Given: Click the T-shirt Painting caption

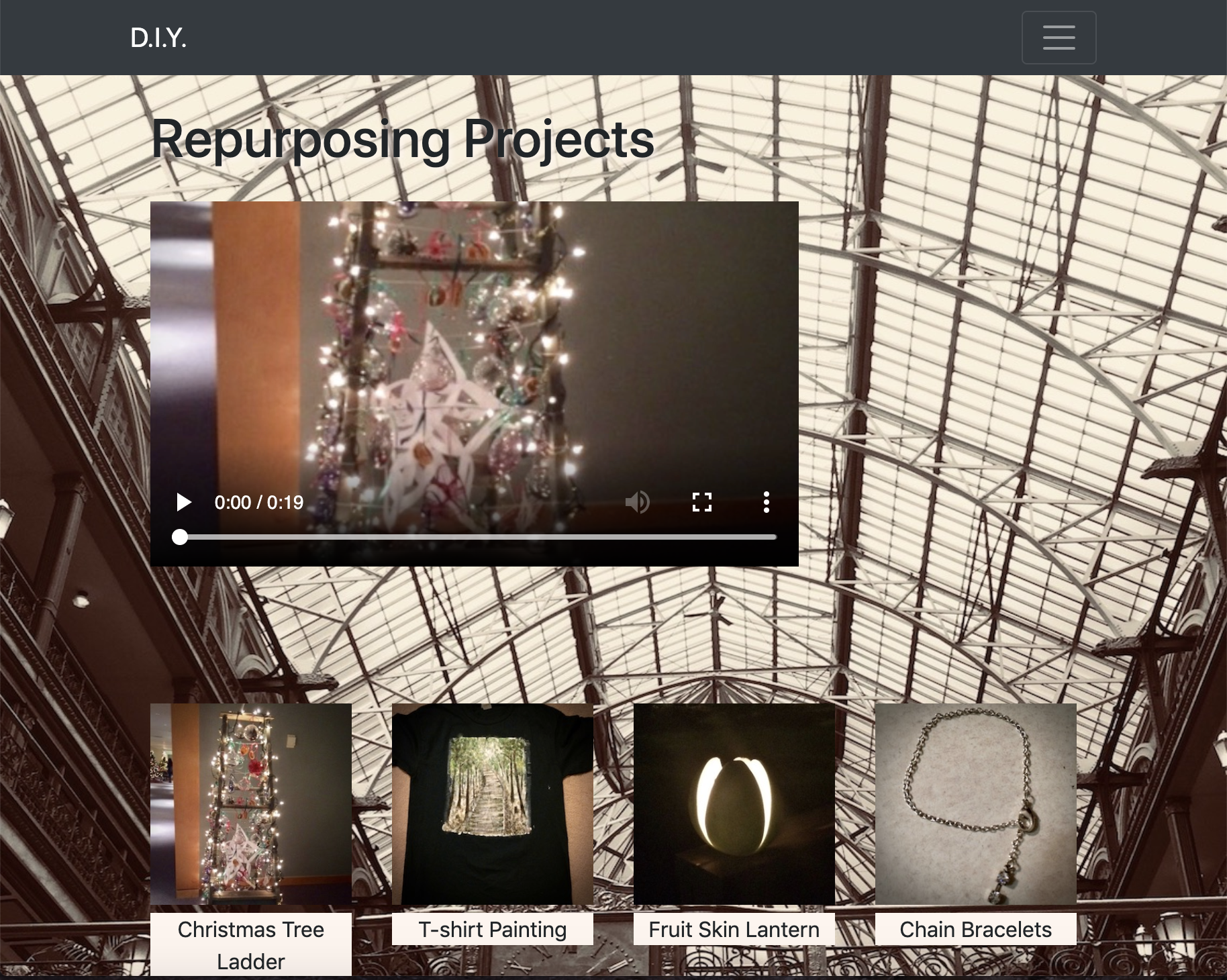Looking at the screenshot, I should point(493,929).
